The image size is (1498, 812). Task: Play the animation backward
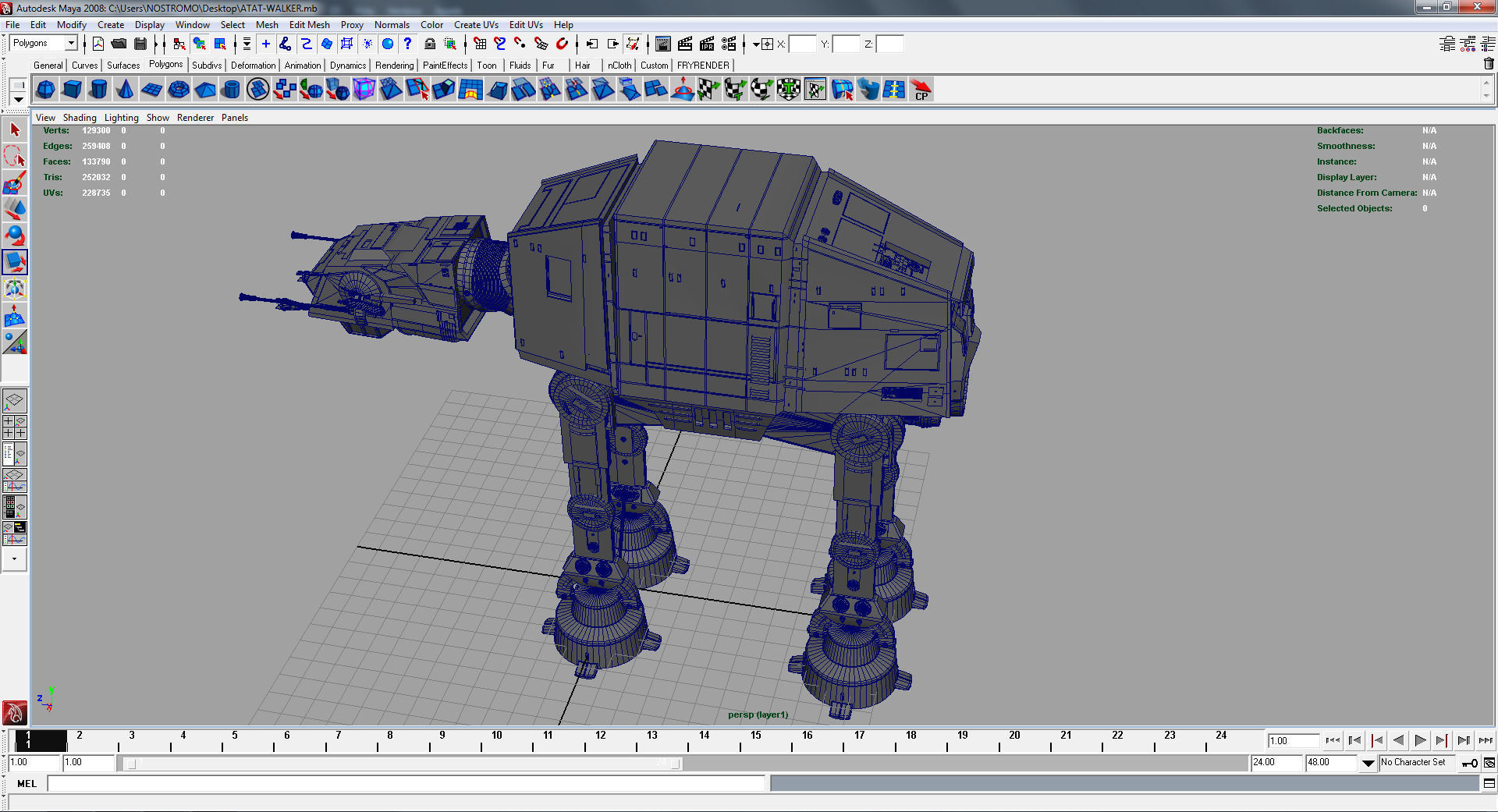click(1399, 740)
